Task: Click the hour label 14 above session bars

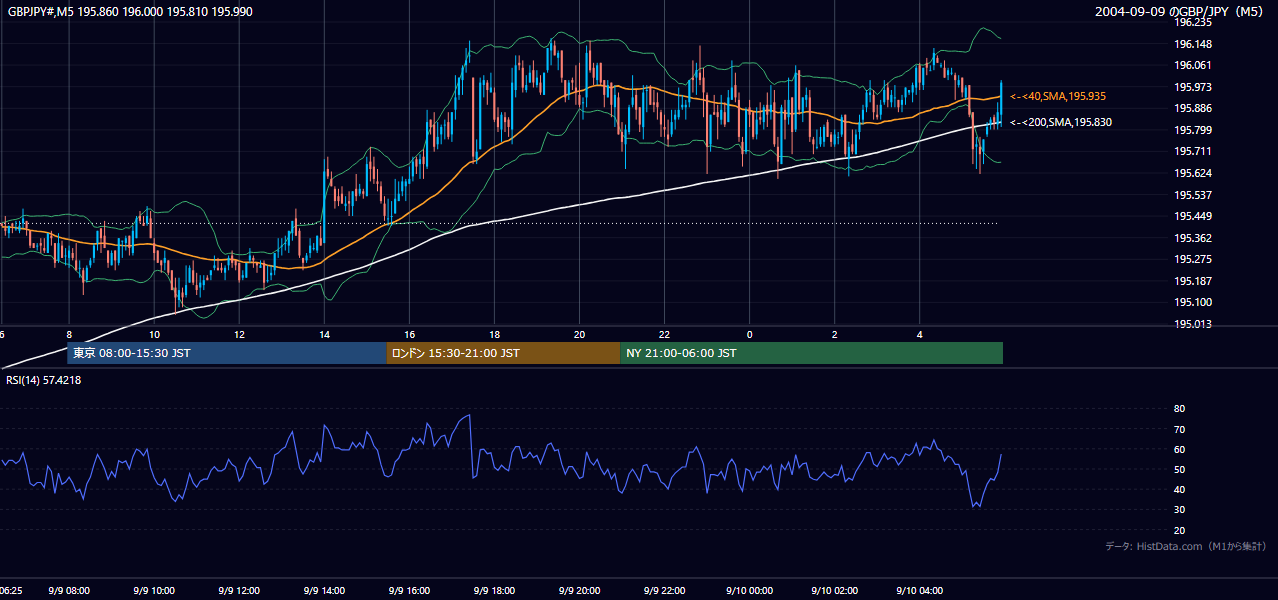Action: coord(324,334)
